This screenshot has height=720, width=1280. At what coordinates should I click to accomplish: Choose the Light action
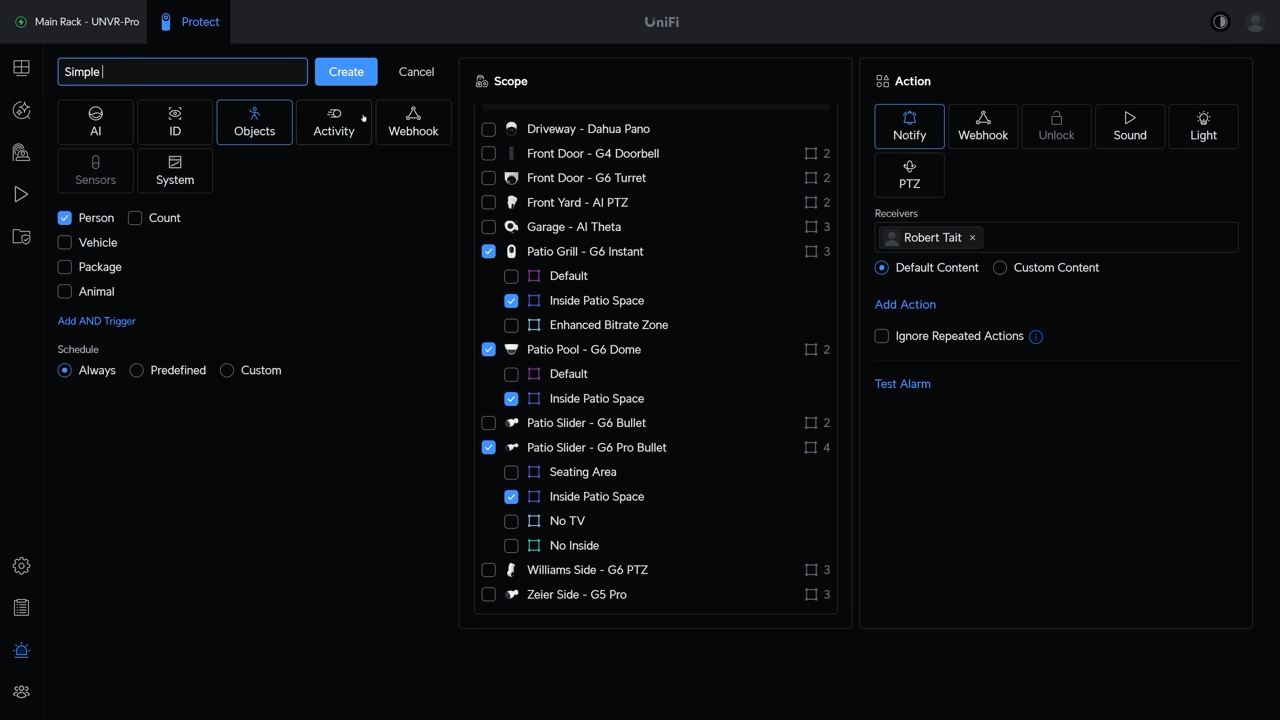(x=1203, y=126)
